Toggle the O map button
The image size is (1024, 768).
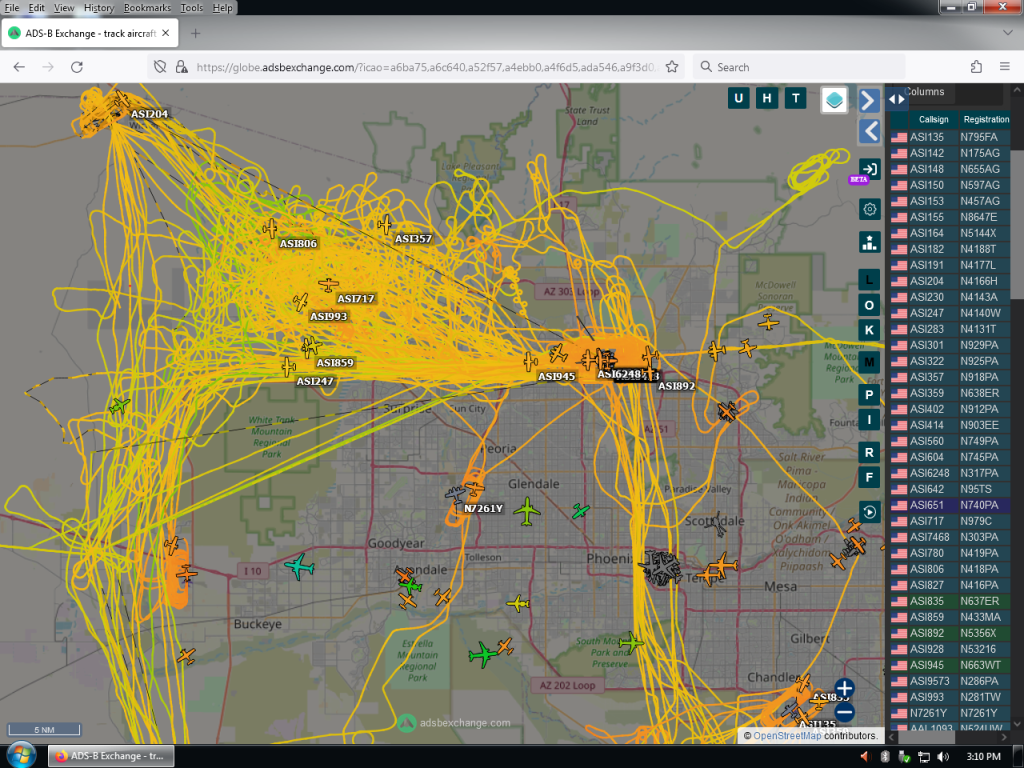pyautogui.click(x=869, y=305)
